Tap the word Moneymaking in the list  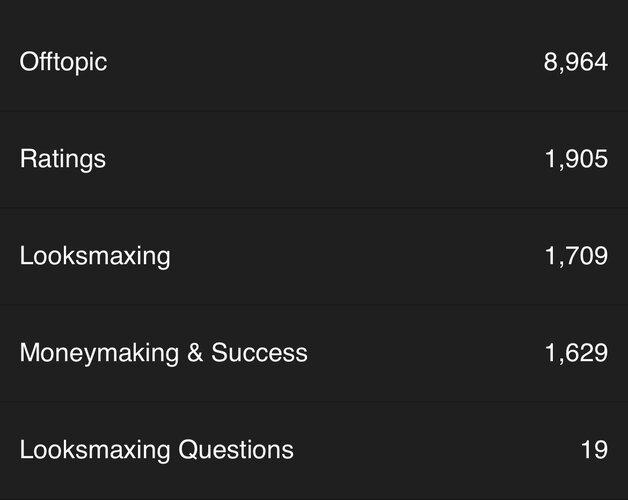tap(99, 353)
